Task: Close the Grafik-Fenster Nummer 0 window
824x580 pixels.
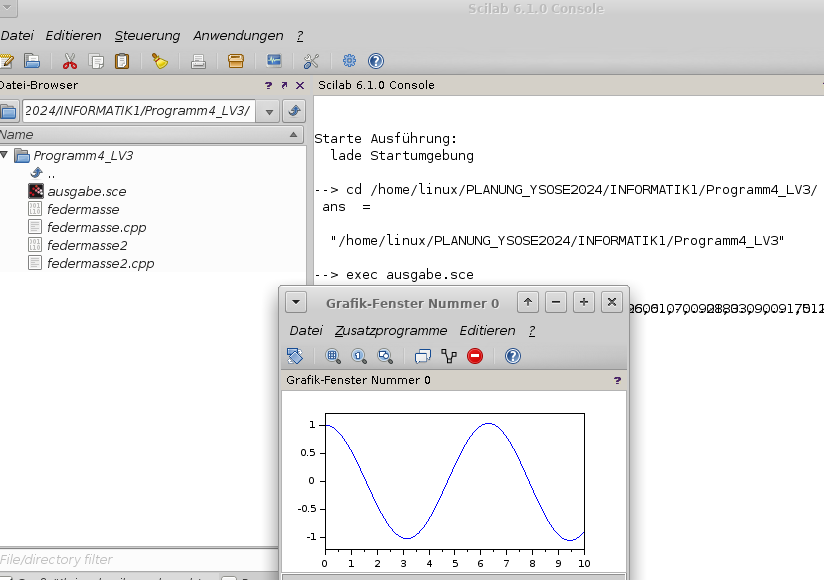Action: (612, 302)
